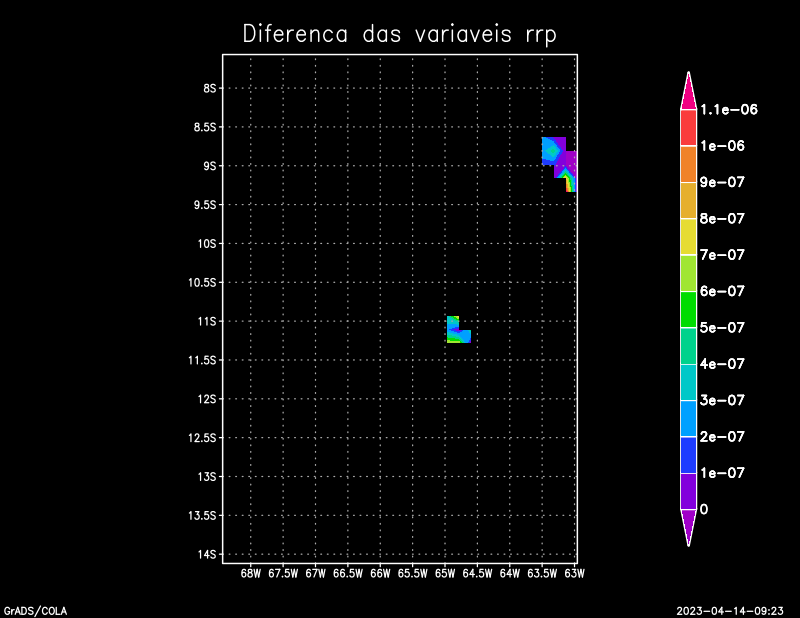This screenshot has width=800, height=618.
Task: Click the 68W longitude axis label
Action: (251, 573)
